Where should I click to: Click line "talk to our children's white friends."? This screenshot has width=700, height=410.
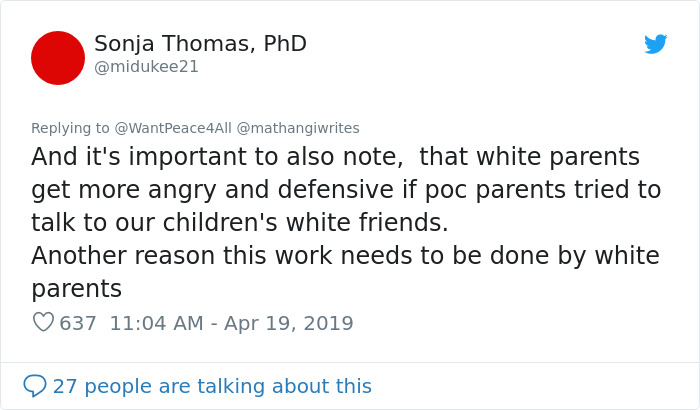point(240,223)
